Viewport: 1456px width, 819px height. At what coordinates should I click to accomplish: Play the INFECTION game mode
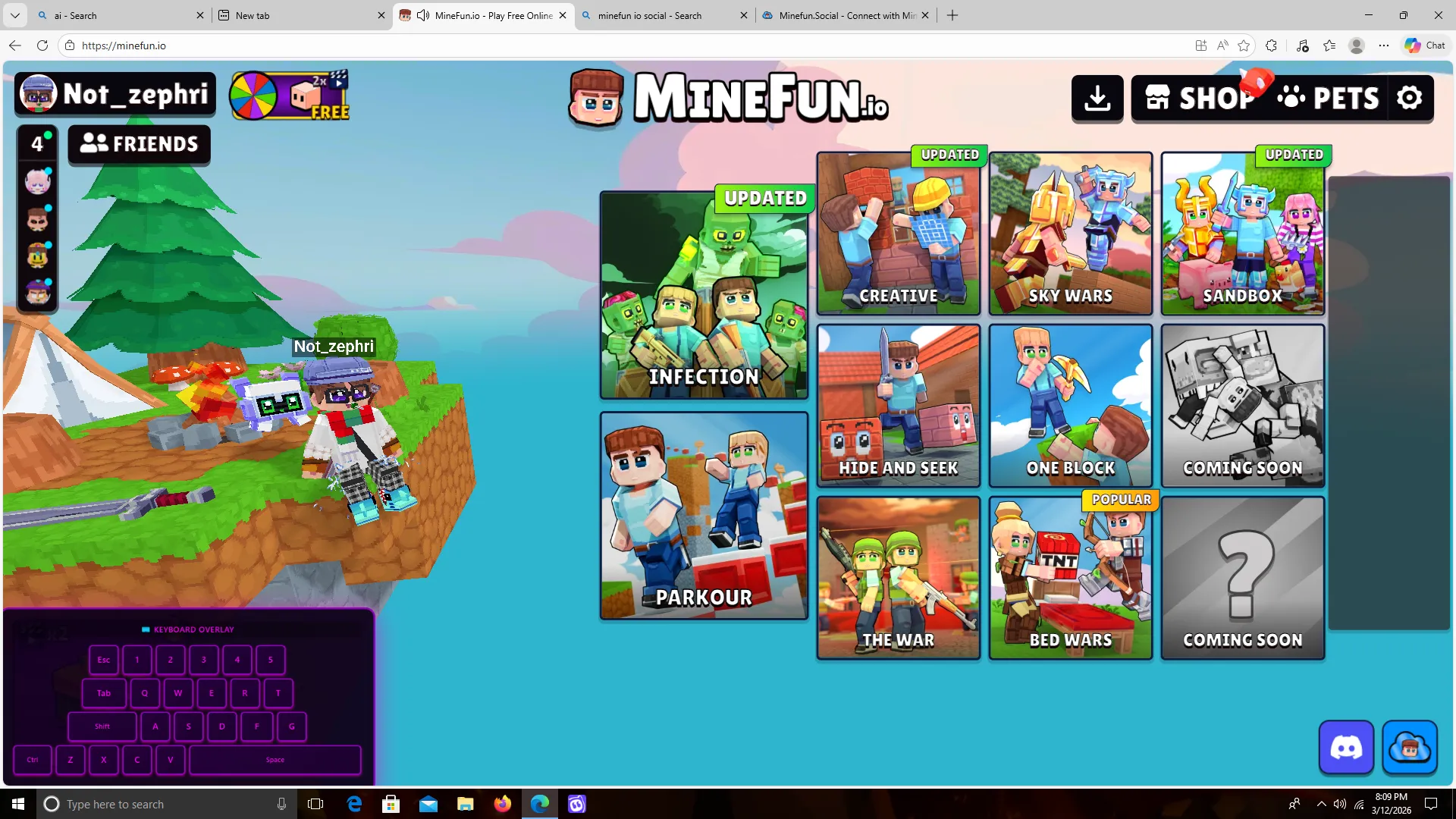point(704,295)
